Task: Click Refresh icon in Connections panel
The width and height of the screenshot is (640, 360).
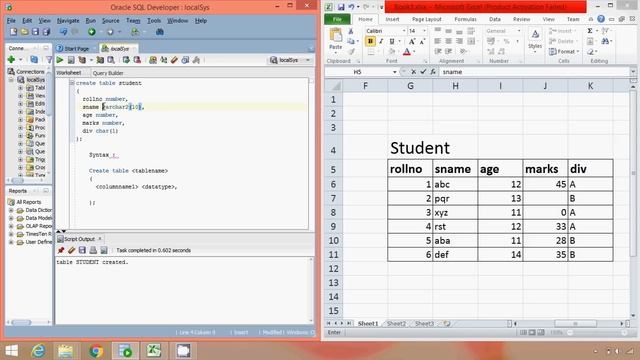Action: click(x=34, y=60)
